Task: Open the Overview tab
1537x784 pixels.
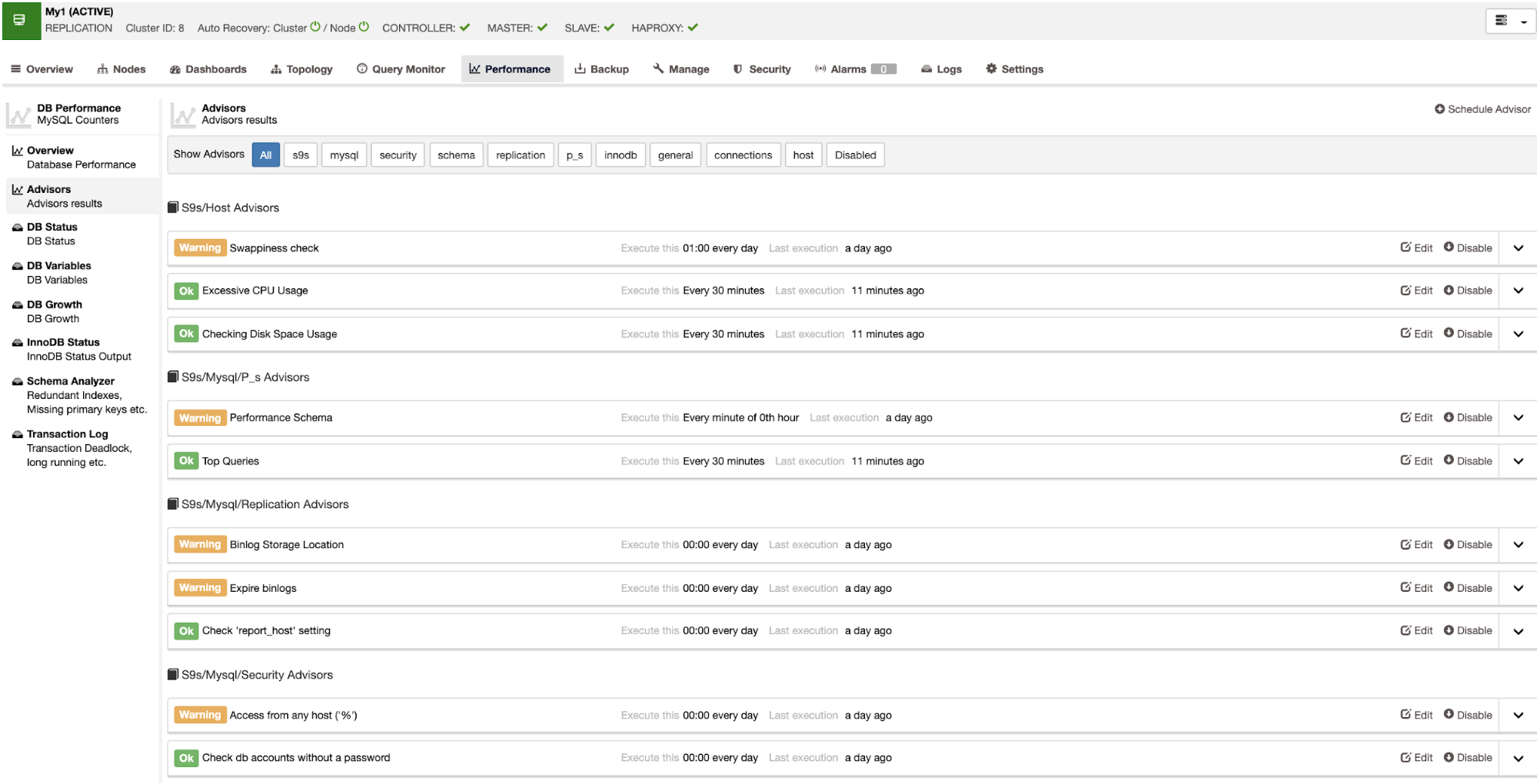Action: coord(42,69)
